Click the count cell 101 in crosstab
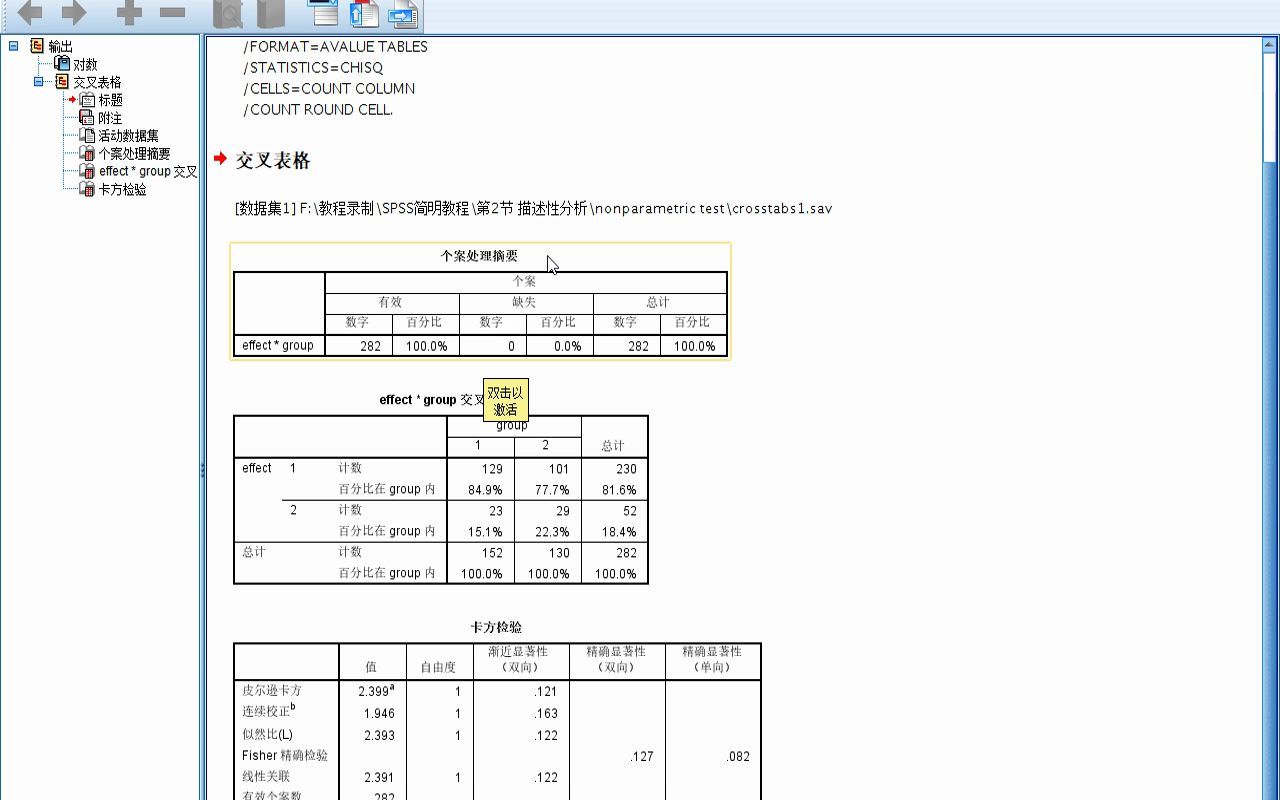Screen dimensions: 1280x800 [x=558, y=469]
